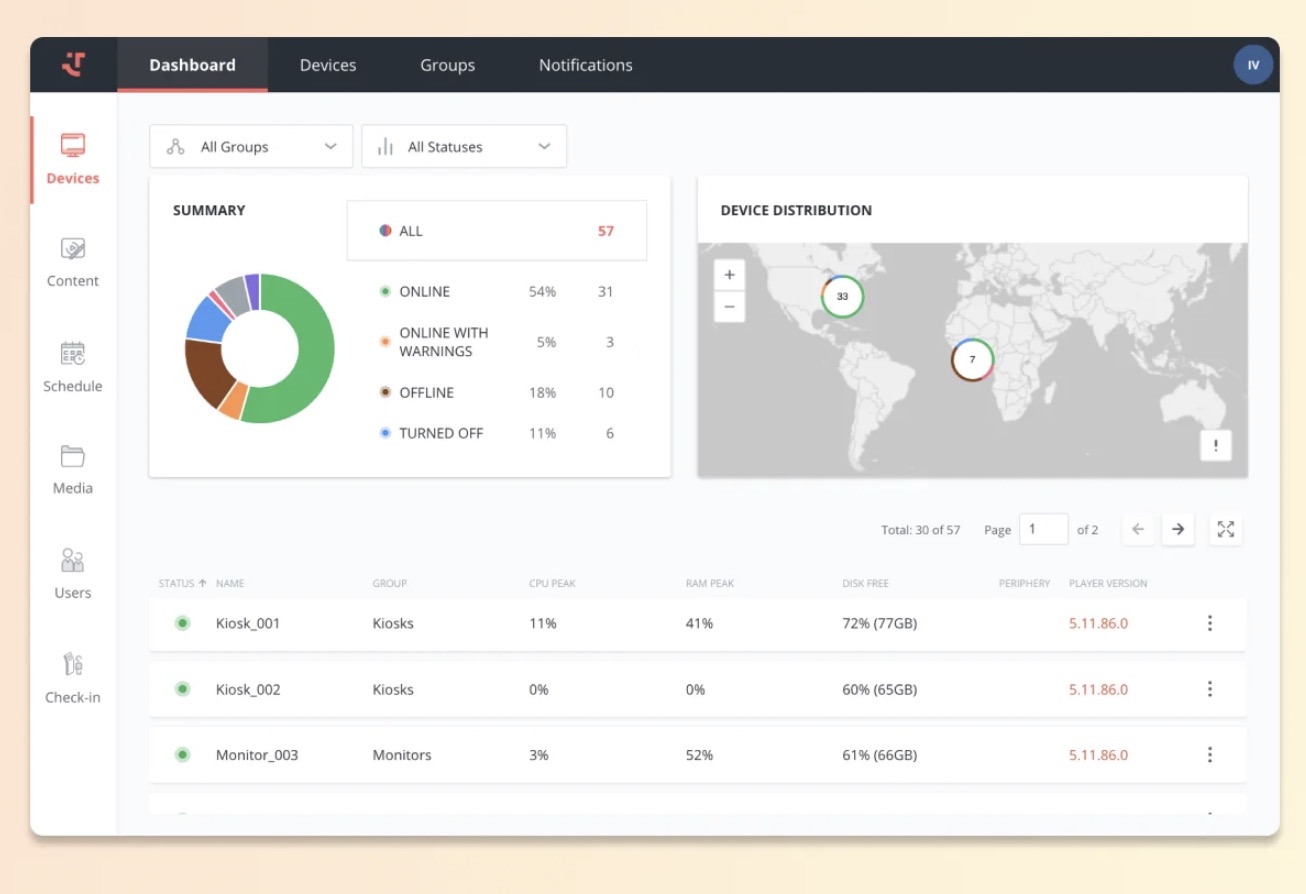Zoom in on the device map
Viewport: 1306px width, 894px height.
click(x=729, y=275)
